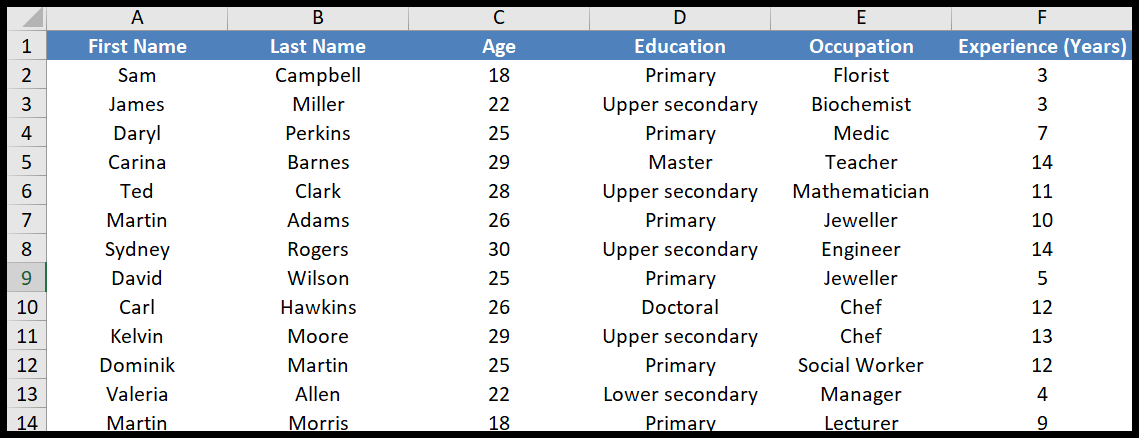
Task: Click the Experience (Years) header cell
Action: (x=1042, y=46)
